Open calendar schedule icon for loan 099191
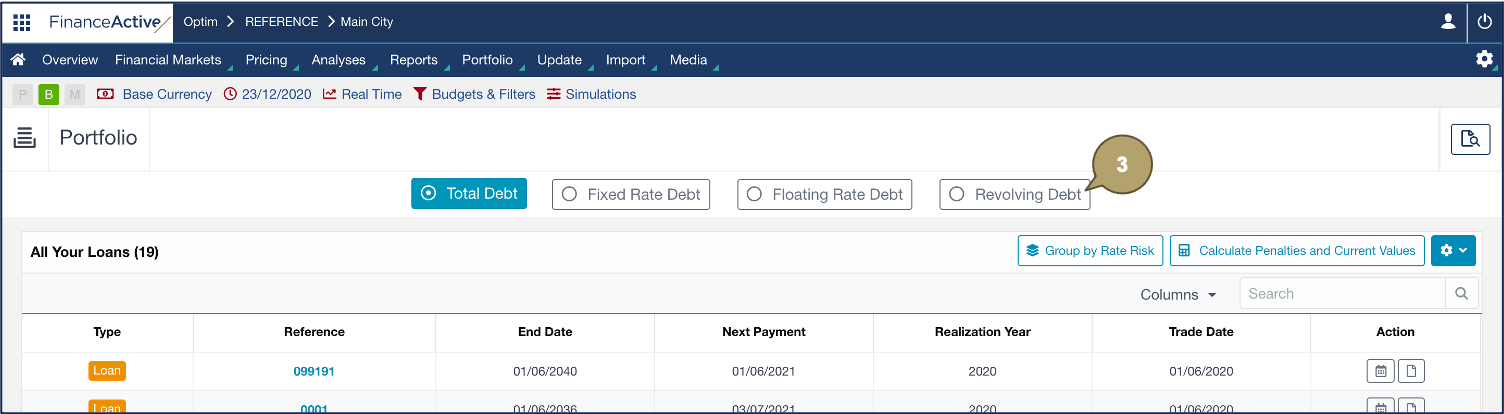Screen dimensions: 1504x414 [1380, 371]
